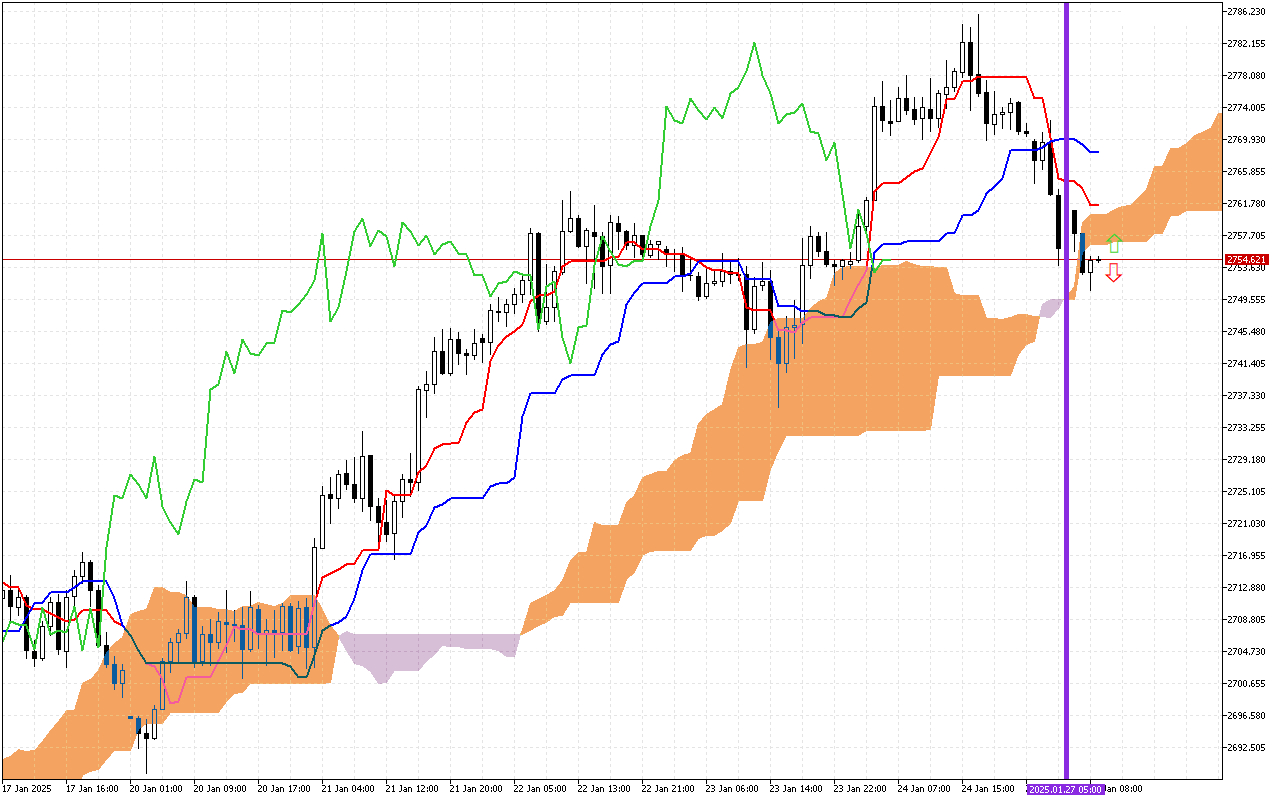Select the 20 Jan 17:00 time label
Viewport: 1280px width, 800px height.
click(x=284, y=789)
